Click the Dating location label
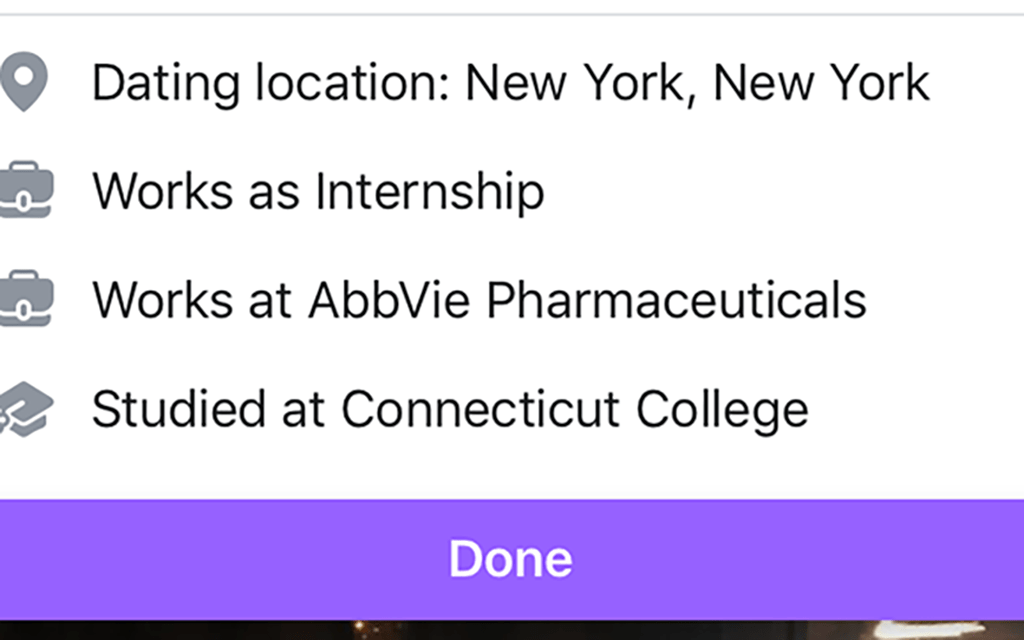The height and width of the screenshot is (640, 1024). click(x=272, y=83)
